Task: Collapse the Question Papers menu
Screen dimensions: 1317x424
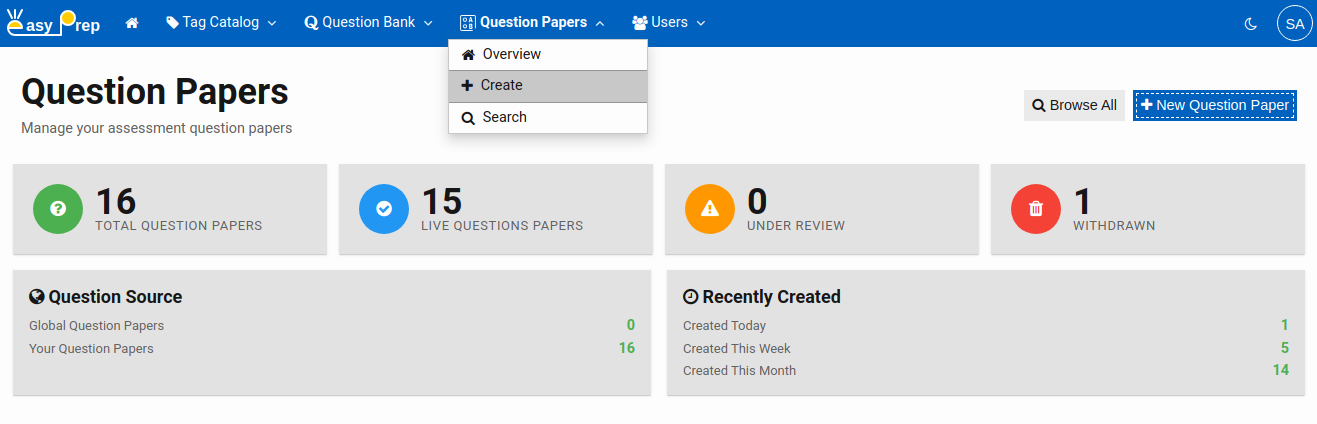Action: tap(532, 22)
